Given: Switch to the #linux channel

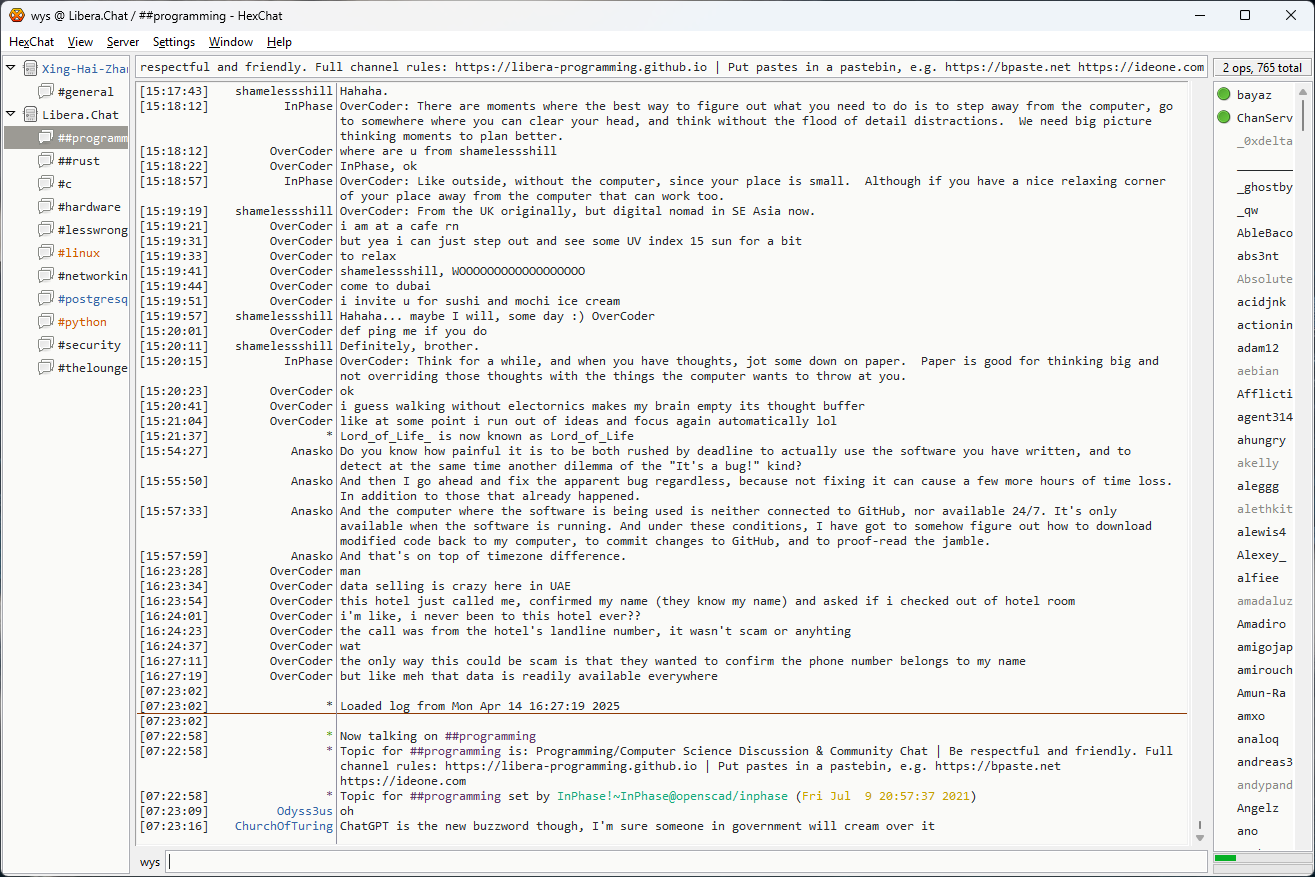Looking at the screenshot, I should tap(79, 253).
